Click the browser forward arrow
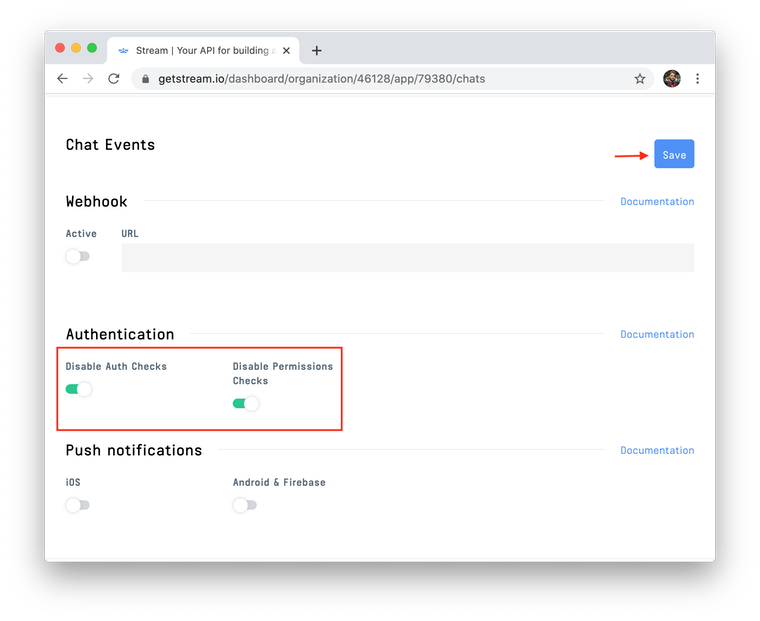 tap(88, 79)
